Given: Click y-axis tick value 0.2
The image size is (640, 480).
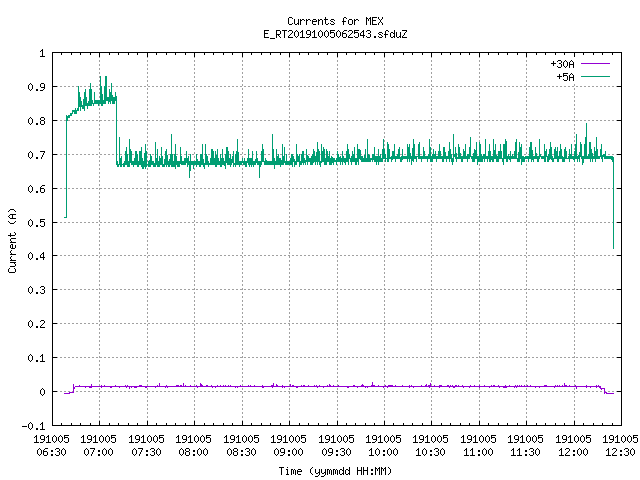Looking at the screenshot, I should [36, 324].
